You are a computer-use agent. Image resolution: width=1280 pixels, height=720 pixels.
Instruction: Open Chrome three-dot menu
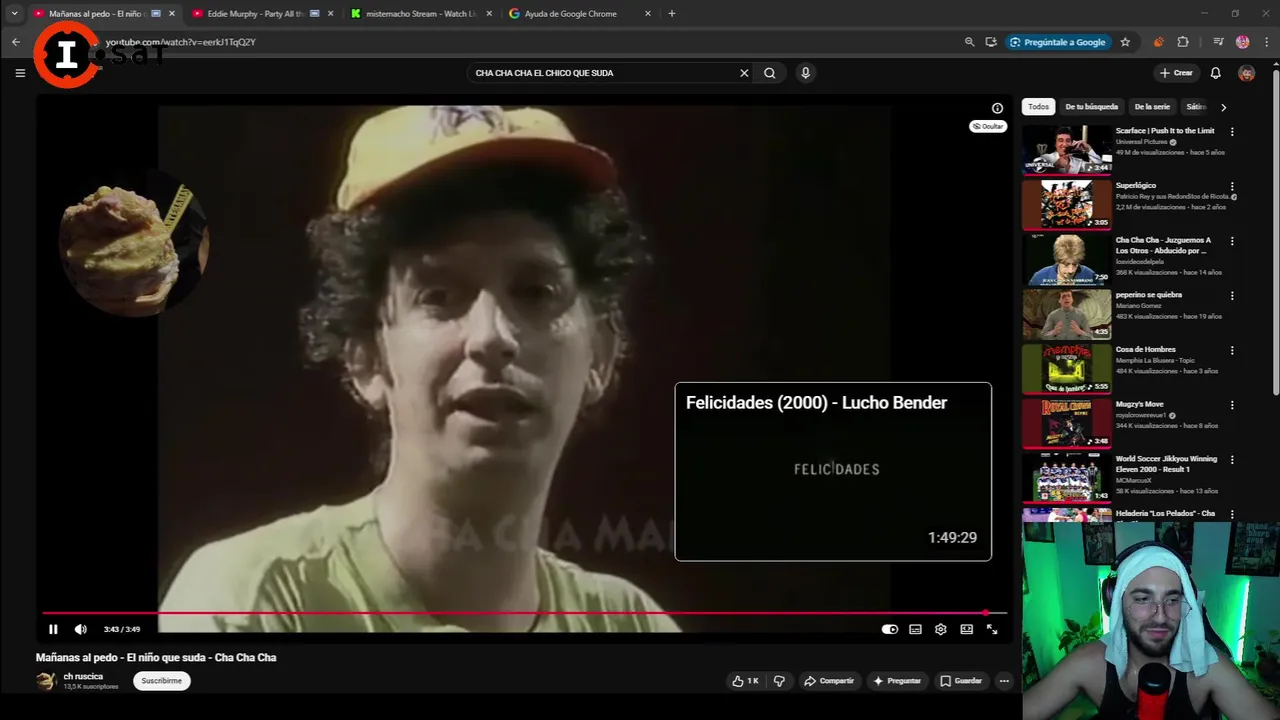click(x=1266, y=42)
